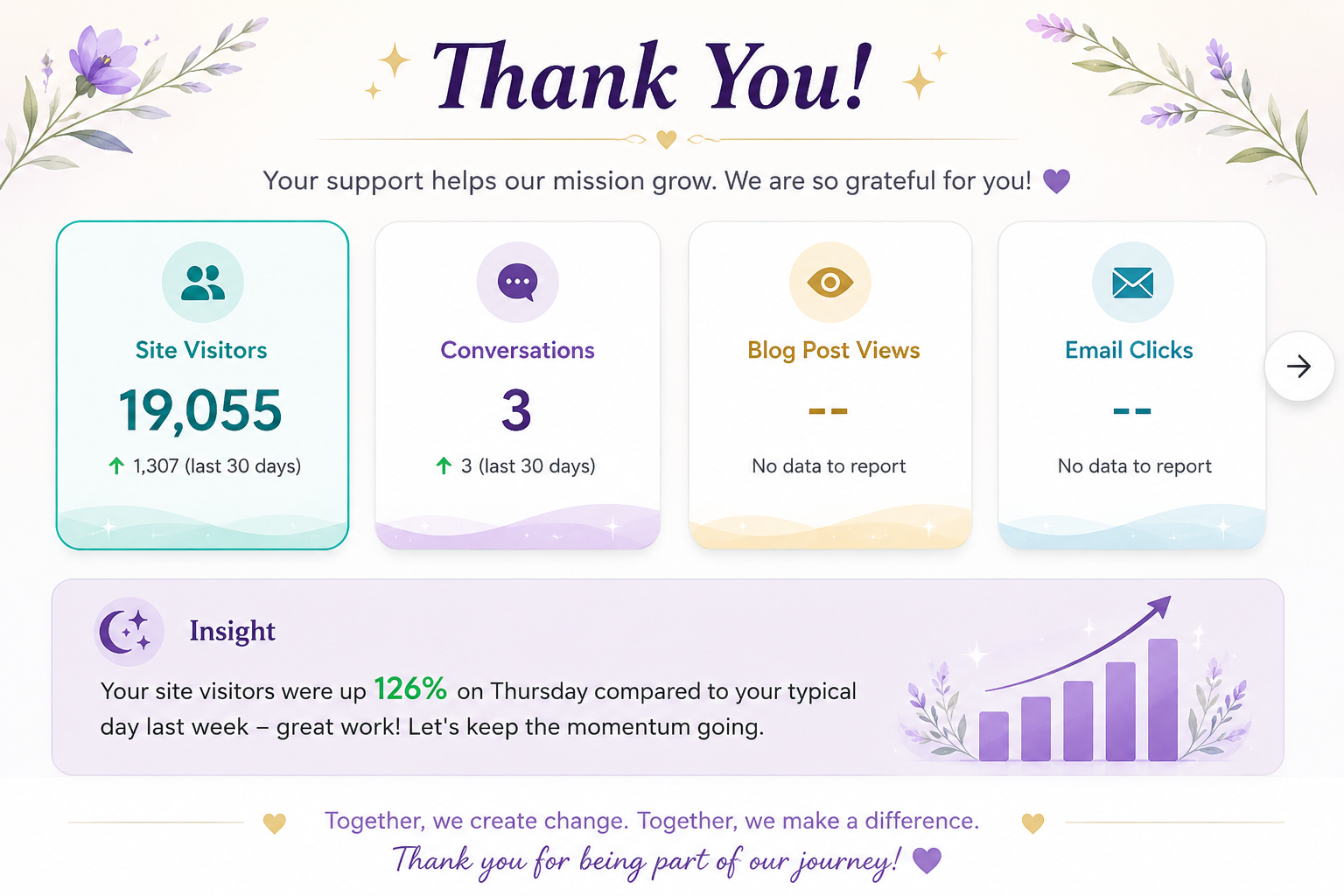This screenshot has width=1344, height=896.
Task: Click the 126% highlighted figure
Action: tap(410, 689)
